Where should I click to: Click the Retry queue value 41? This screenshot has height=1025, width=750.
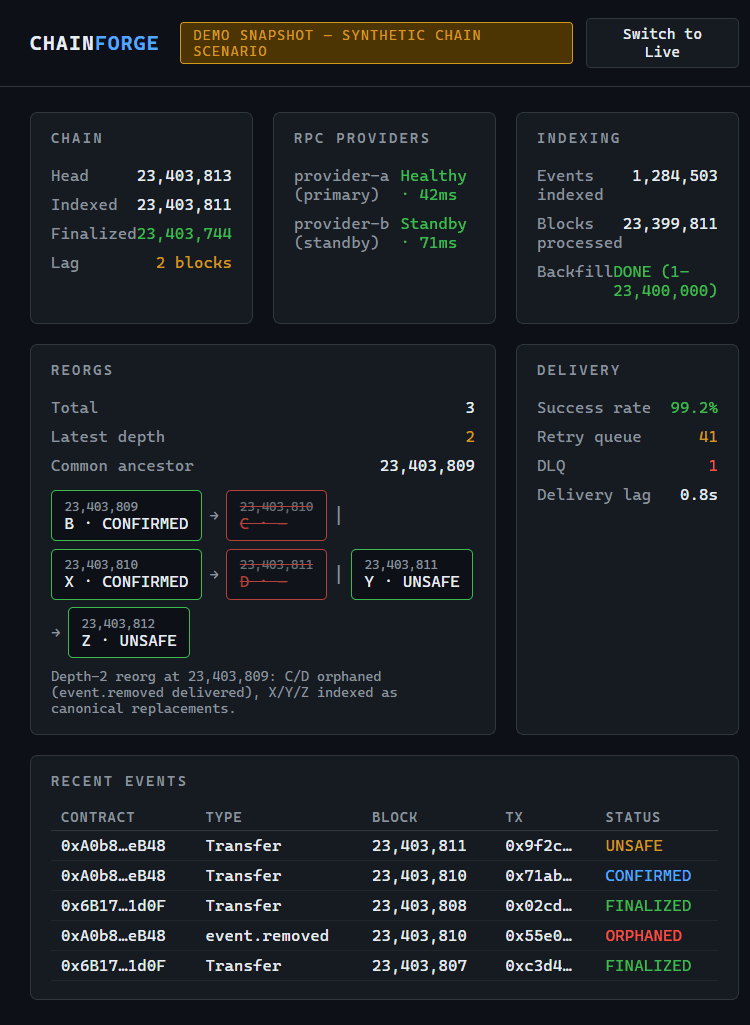coord(708,437)
